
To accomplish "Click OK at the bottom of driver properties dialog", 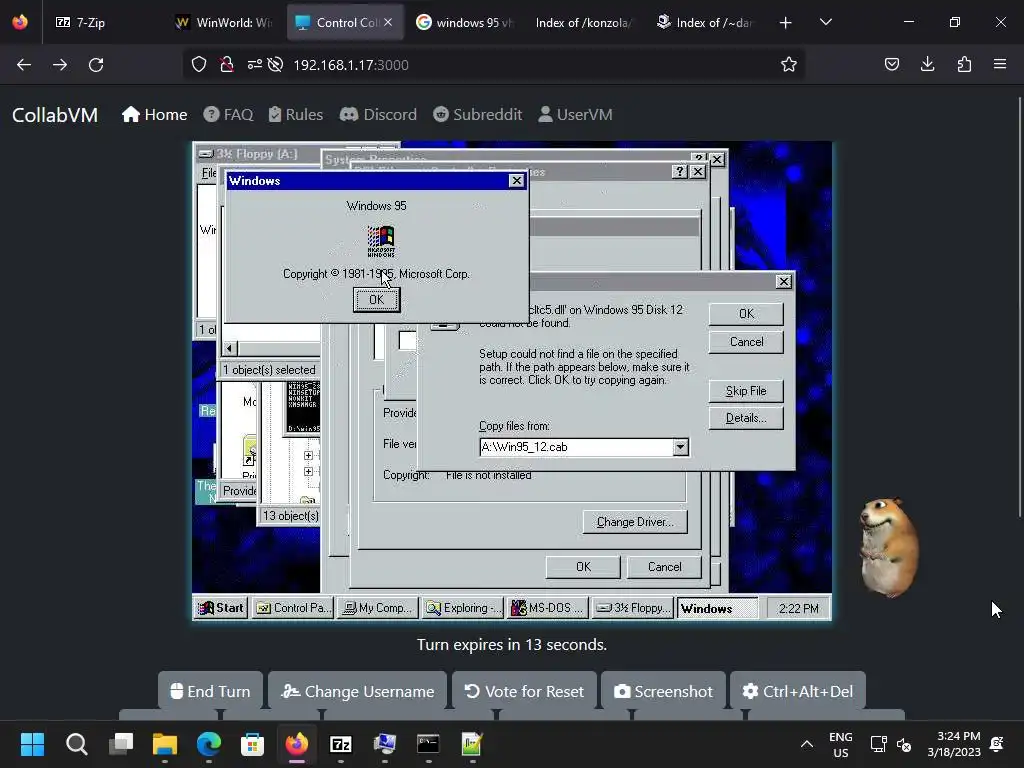I will pyautogui.click(x=583, y=567).
